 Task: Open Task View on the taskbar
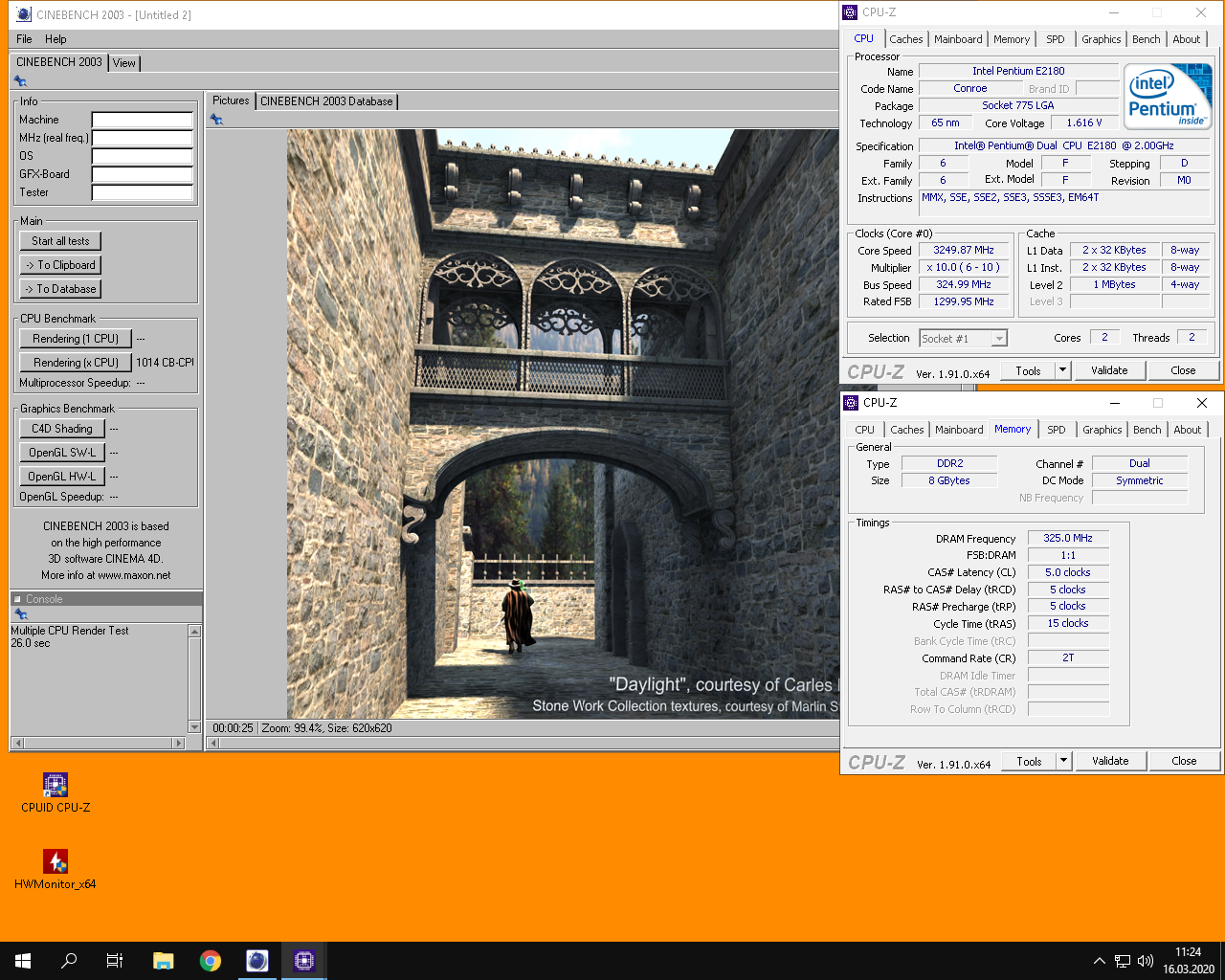point(115,961)
